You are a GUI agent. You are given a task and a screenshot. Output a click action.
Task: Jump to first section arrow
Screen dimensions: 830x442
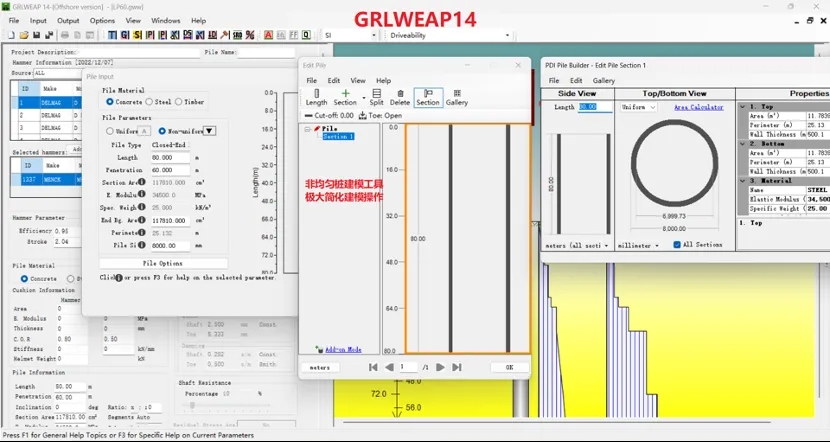pyautogui.click(x=374, y=367)
